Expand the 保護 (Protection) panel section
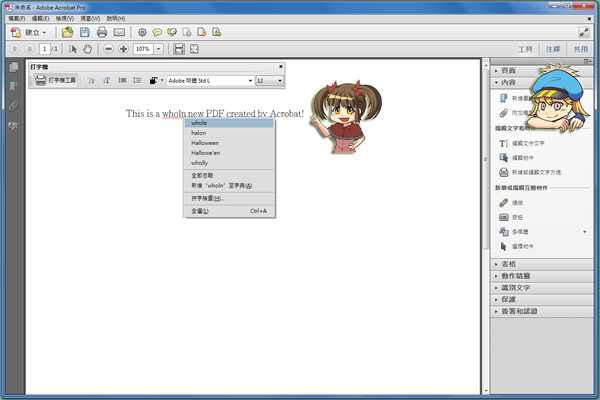Image resolution: width=600 pixels, height=400 pixels. tap(542, 299)
